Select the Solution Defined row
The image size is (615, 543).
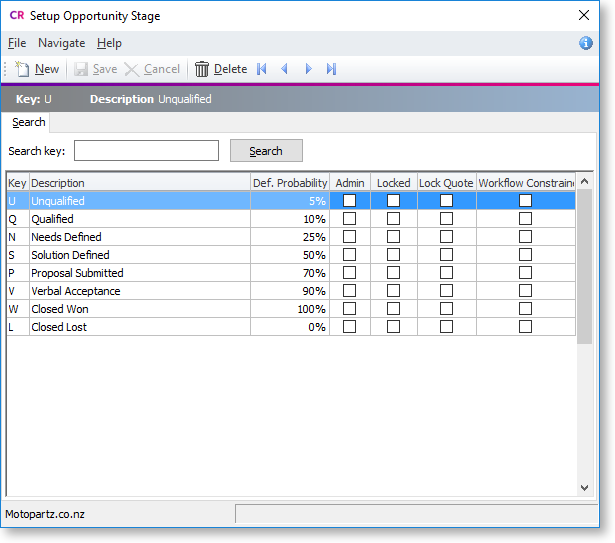[x=291, y=255]
